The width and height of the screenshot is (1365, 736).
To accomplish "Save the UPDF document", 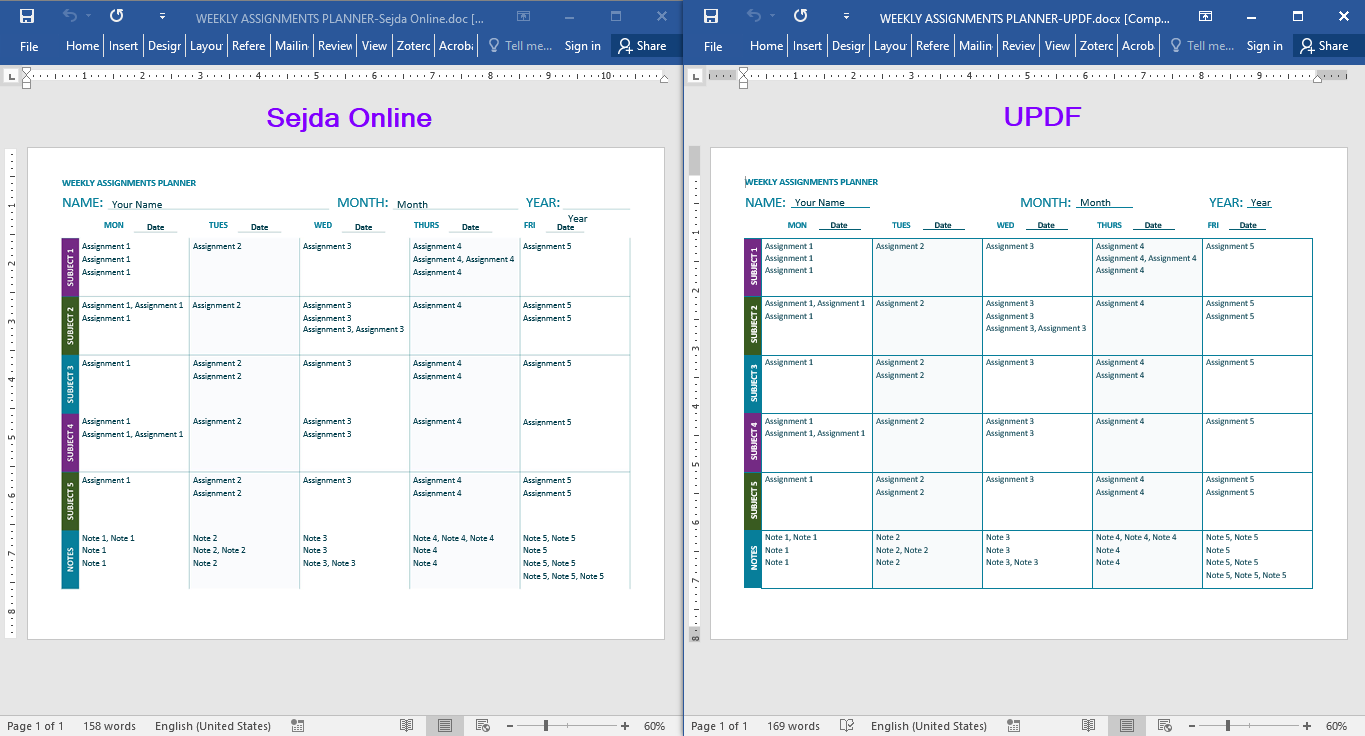I will tap(711, 16).
